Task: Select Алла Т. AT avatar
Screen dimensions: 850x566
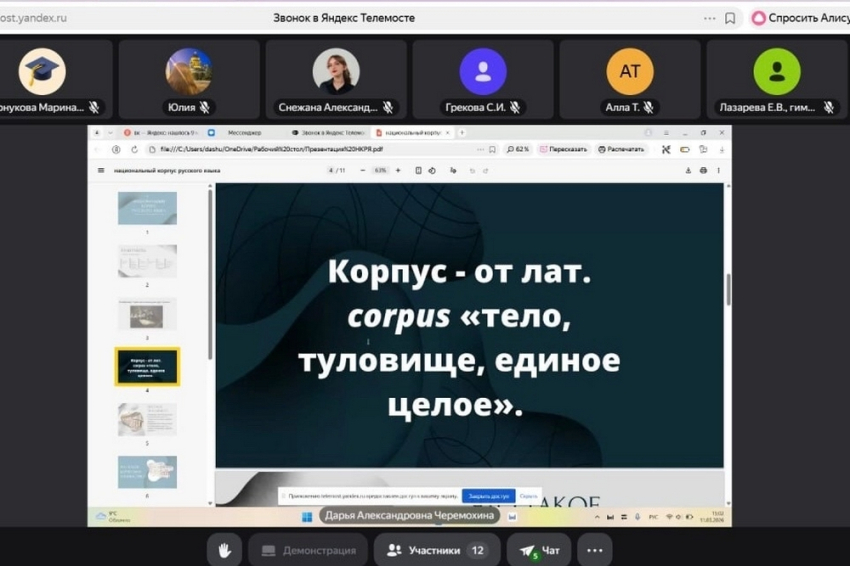Action: click(630, 71)
